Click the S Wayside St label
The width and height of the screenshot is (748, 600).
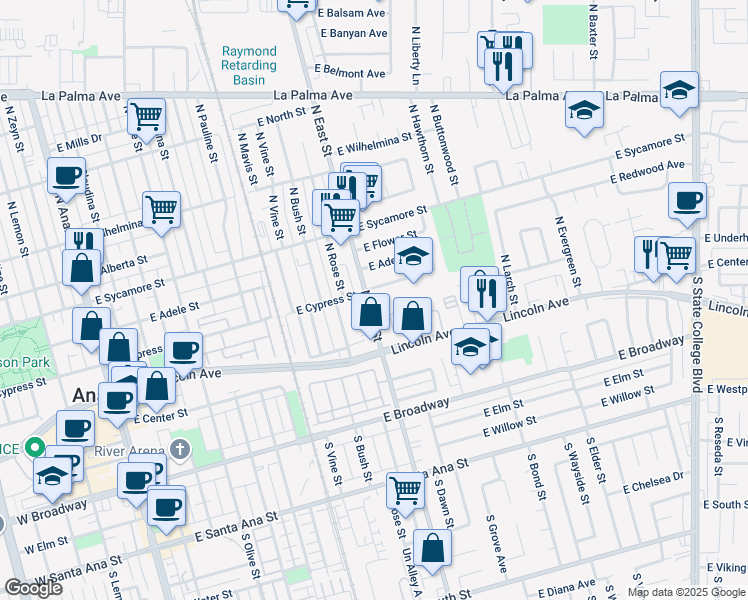pos(577,474)
